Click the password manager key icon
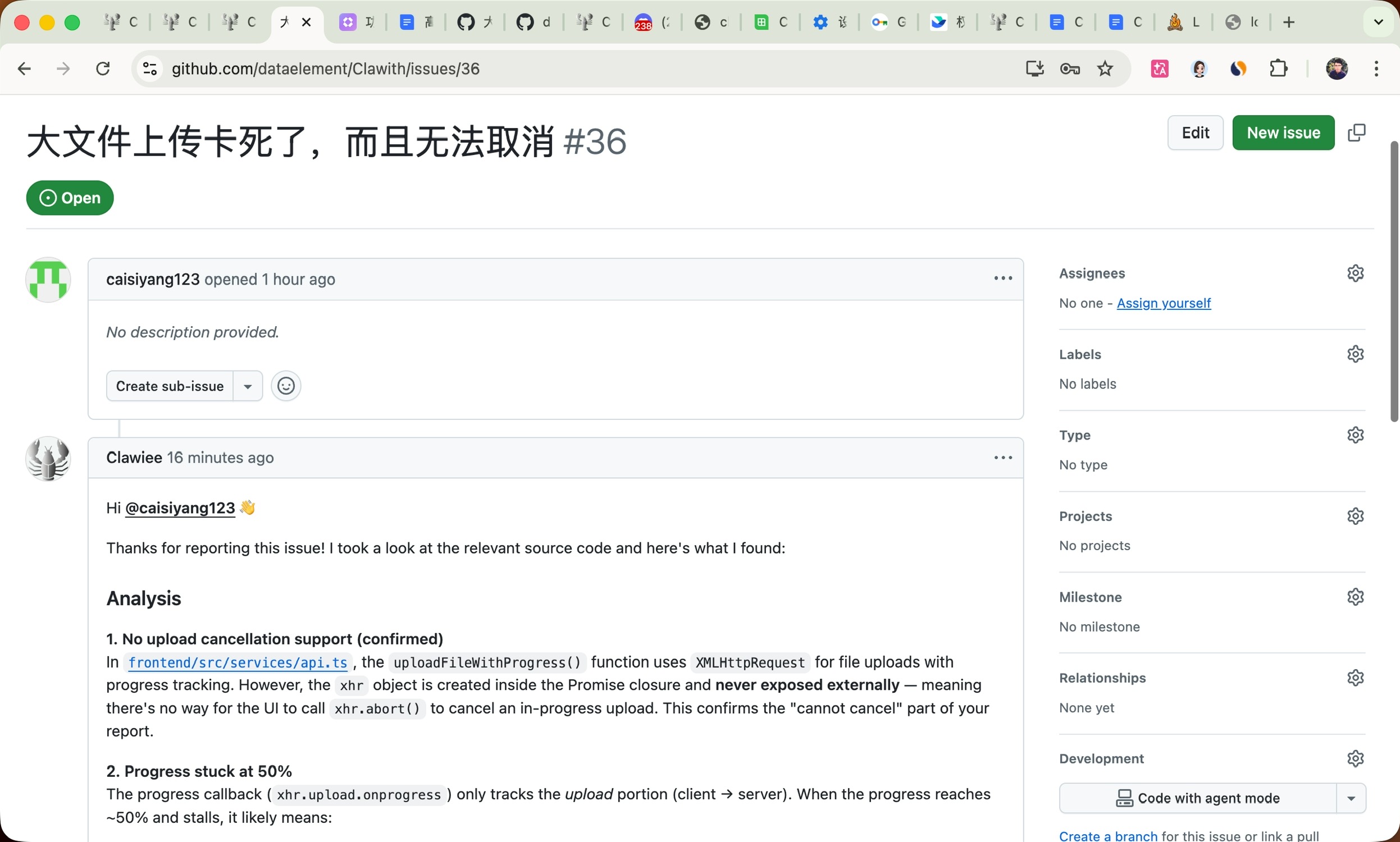The image size is (1400, 842). pos(1070,68)
